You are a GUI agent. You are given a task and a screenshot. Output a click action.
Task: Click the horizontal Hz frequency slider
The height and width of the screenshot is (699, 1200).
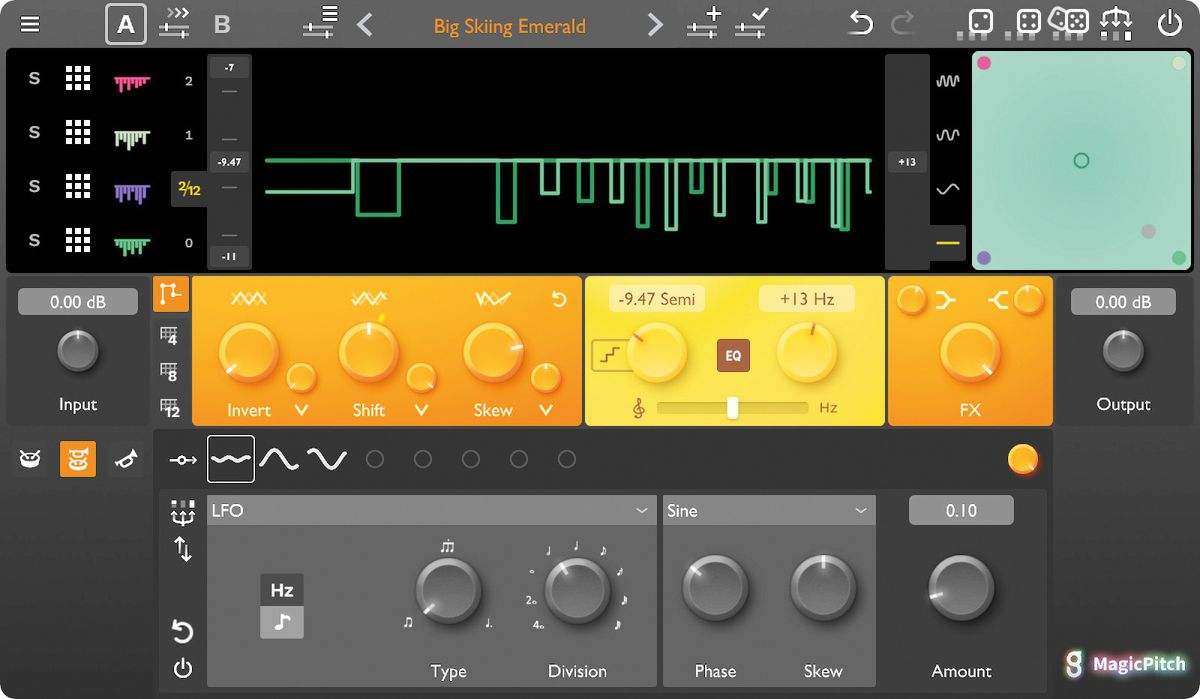click(733, 407)
